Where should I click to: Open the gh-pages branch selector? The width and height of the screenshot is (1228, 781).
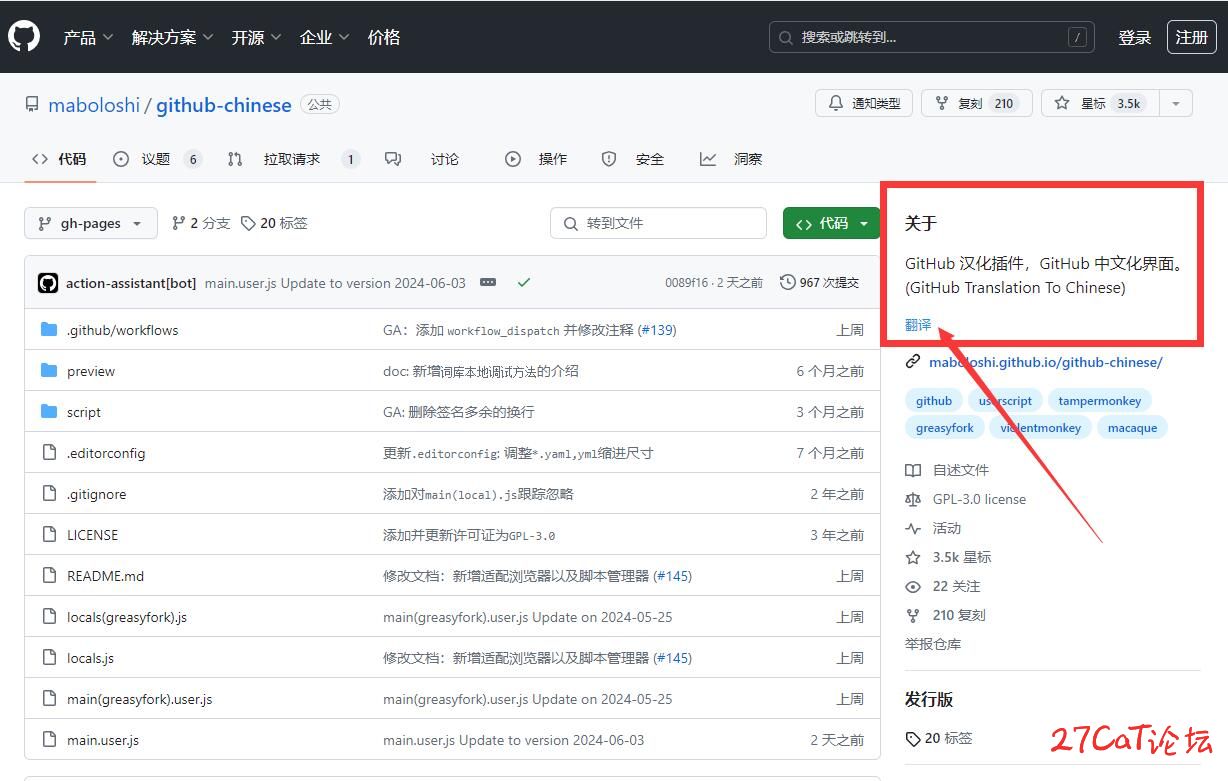[91, 223]
